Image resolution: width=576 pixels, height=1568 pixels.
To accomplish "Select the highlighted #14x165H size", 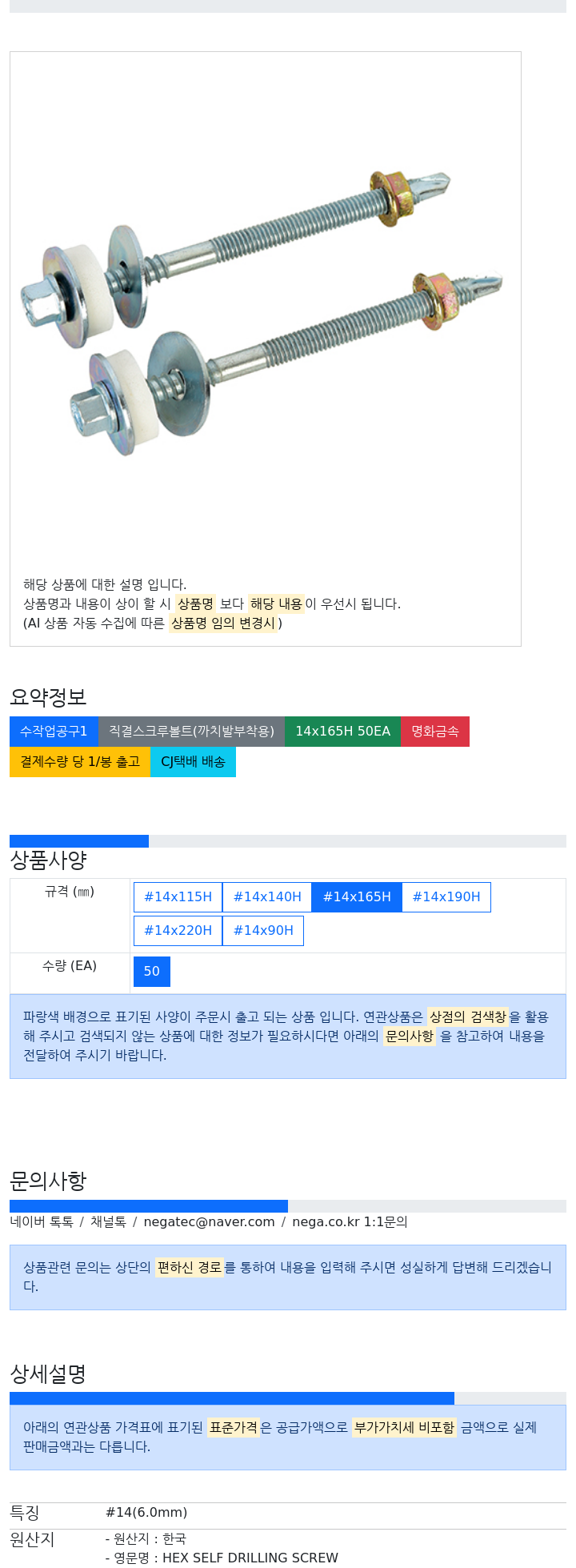I will click(x=357, y=897).
